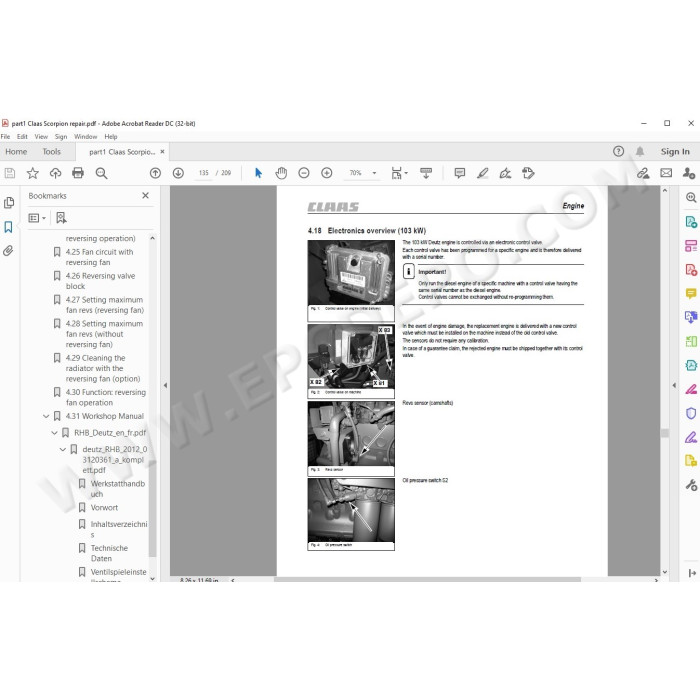700x700 pixels.
Task: Open the Help question mark icon
Action: click(x=618, y=151)
